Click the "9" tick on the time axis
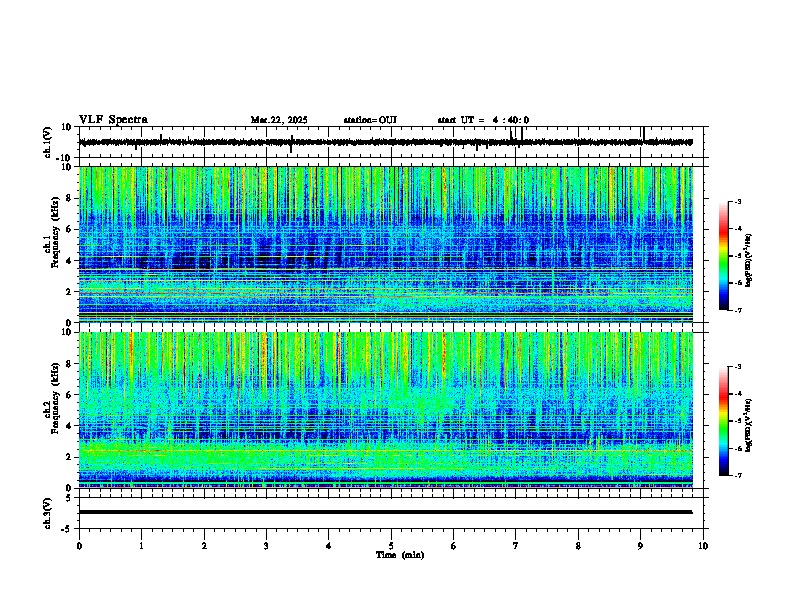 click(x=640, y=546)
